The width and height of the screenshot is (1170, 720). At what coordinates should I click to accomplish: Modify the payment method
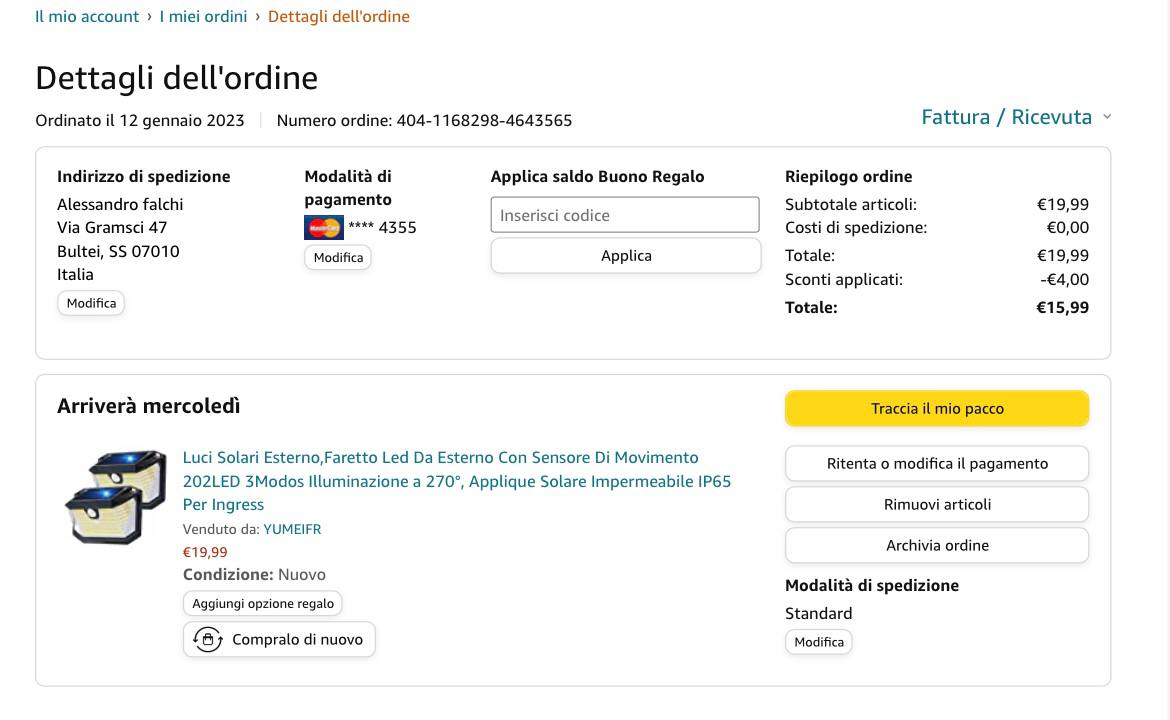[x=338, y=257]
